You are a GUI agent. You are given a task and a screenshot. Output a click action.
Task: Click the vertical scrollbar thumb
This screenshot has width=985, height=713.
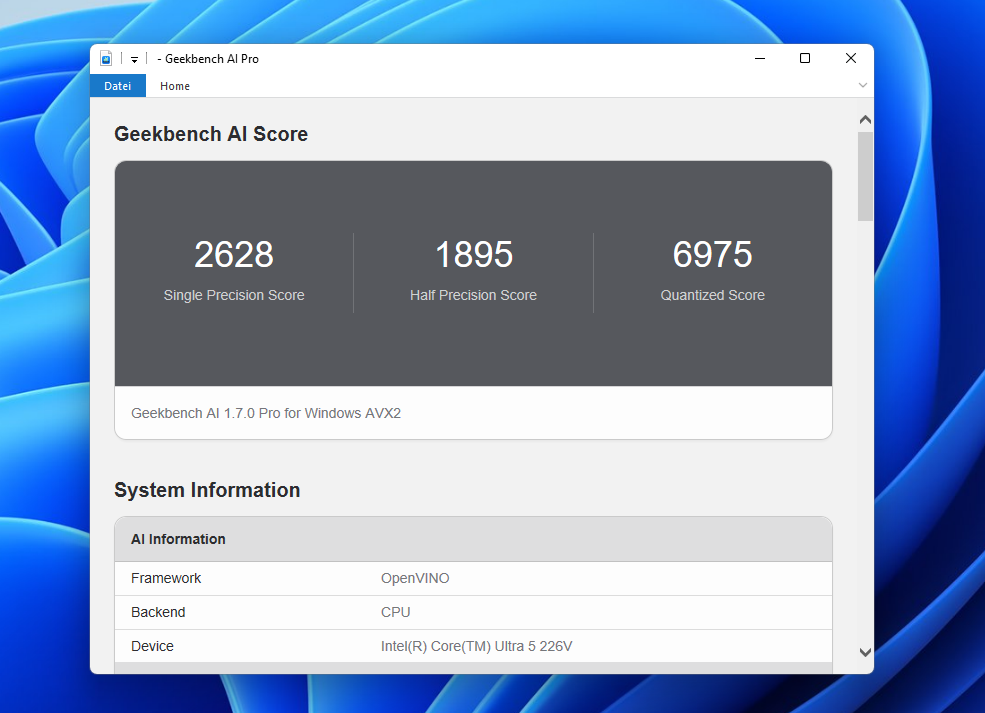click(865, 177)
